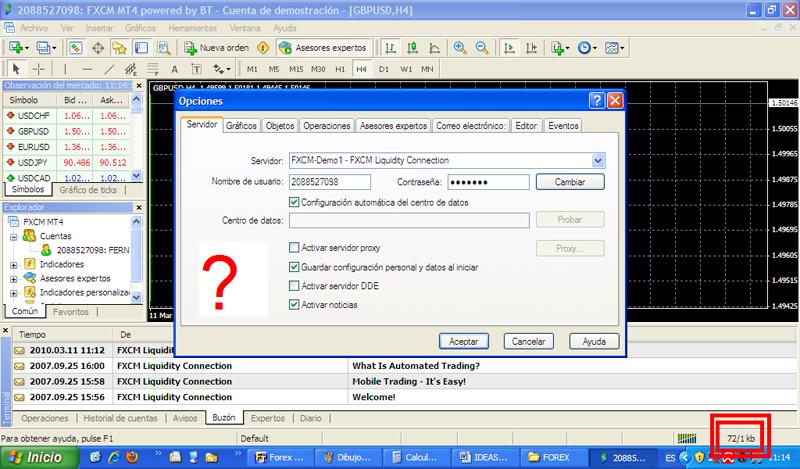Screen dimensions: 800x469
Task: Toggle the Activar noticias checkbox
Action: [x=293, y=305]
